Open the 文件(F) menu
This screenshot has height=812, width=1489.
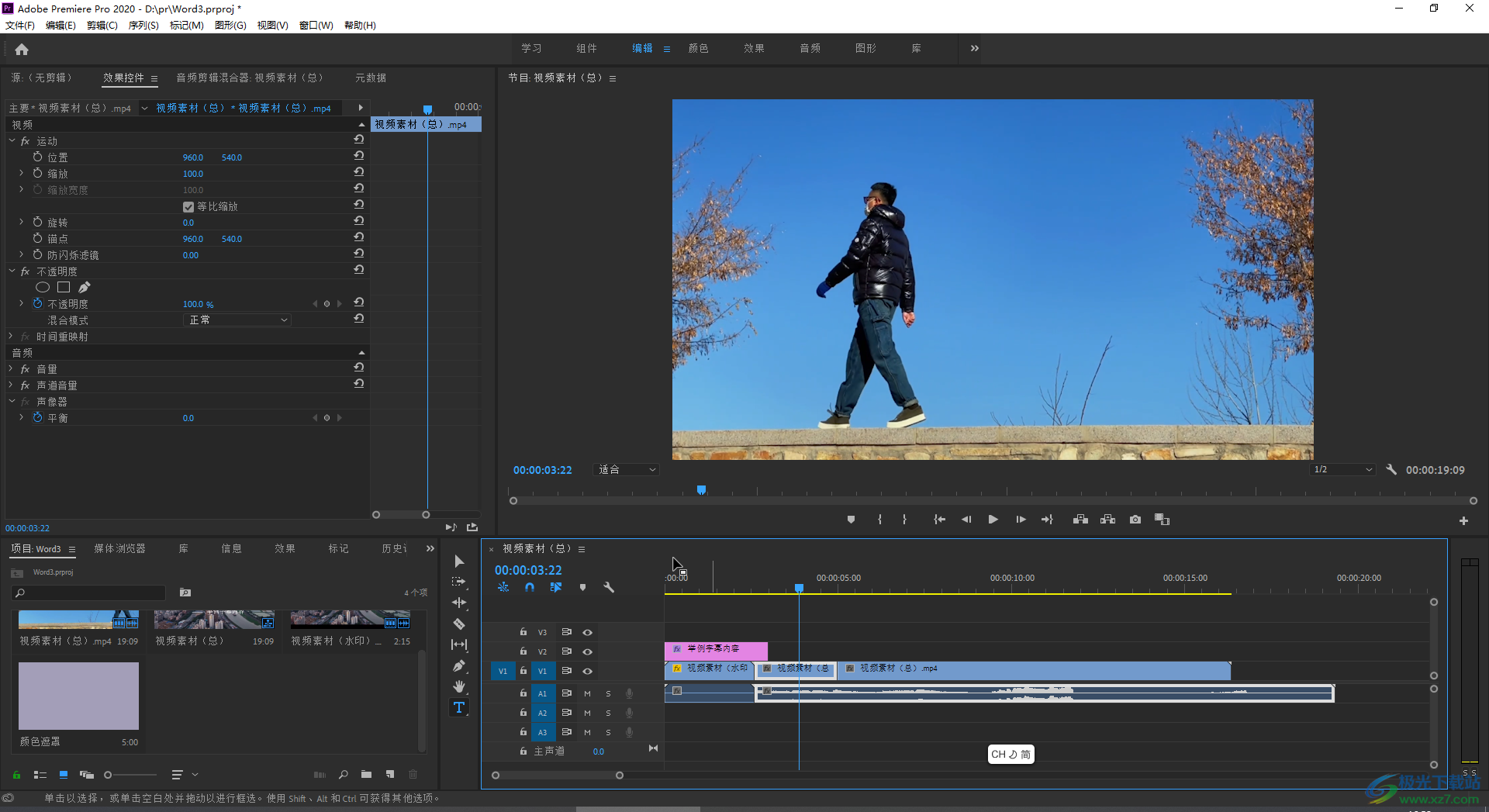pyautogui.click(x=20, y=26)
